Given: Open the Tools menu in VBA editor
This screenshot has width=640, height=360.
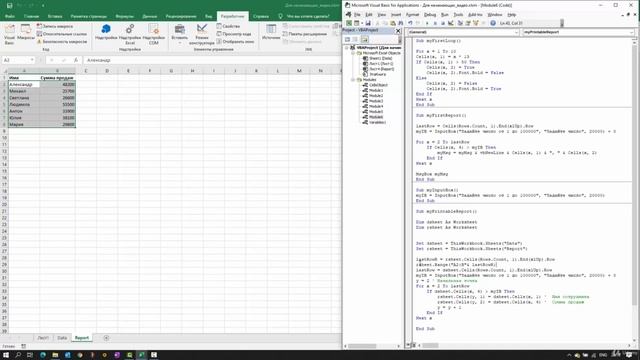Looking at the screenshot, I should (x=458, y=15).
